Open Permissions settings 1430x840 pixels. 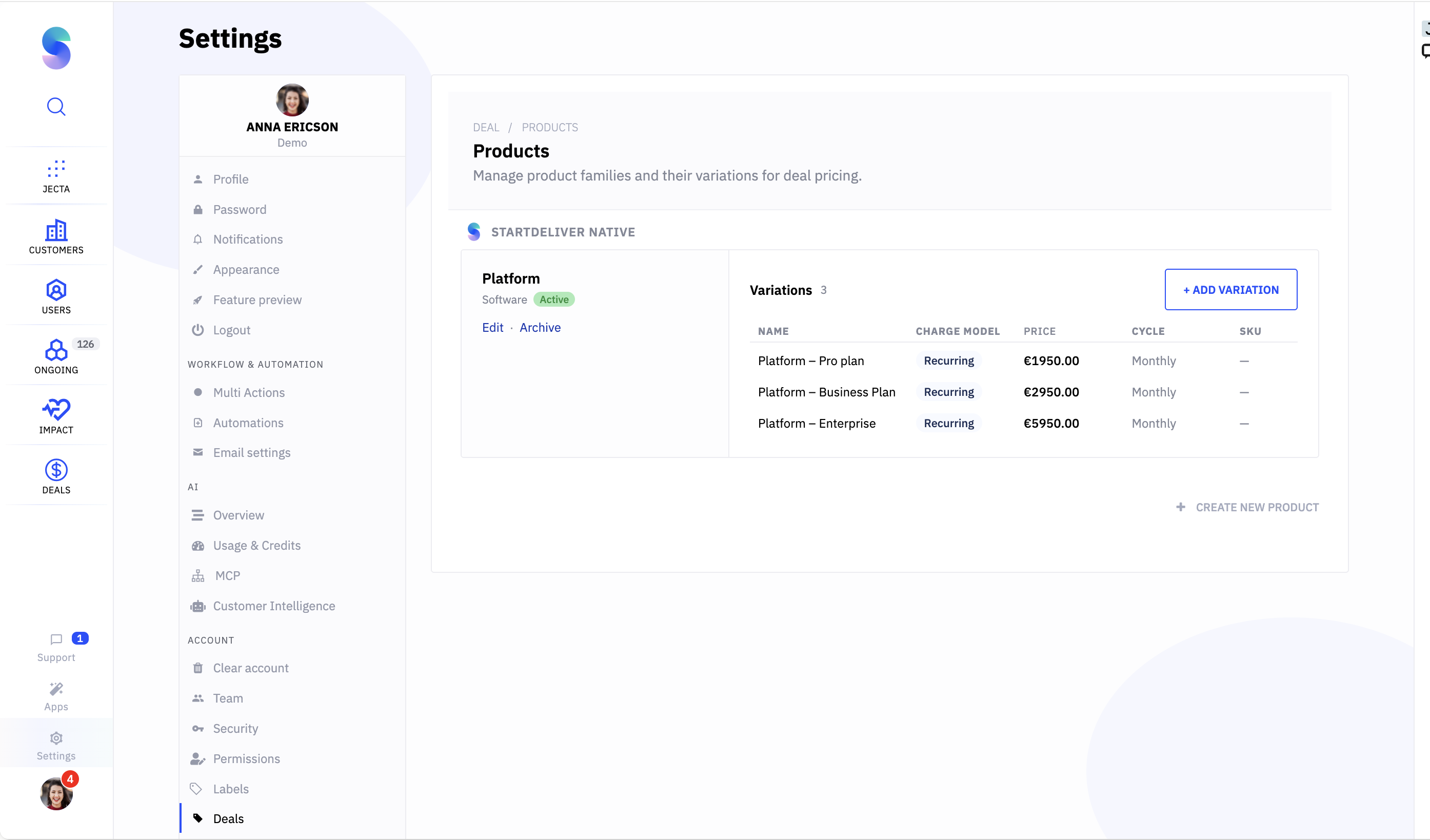[x=246, y=759]
